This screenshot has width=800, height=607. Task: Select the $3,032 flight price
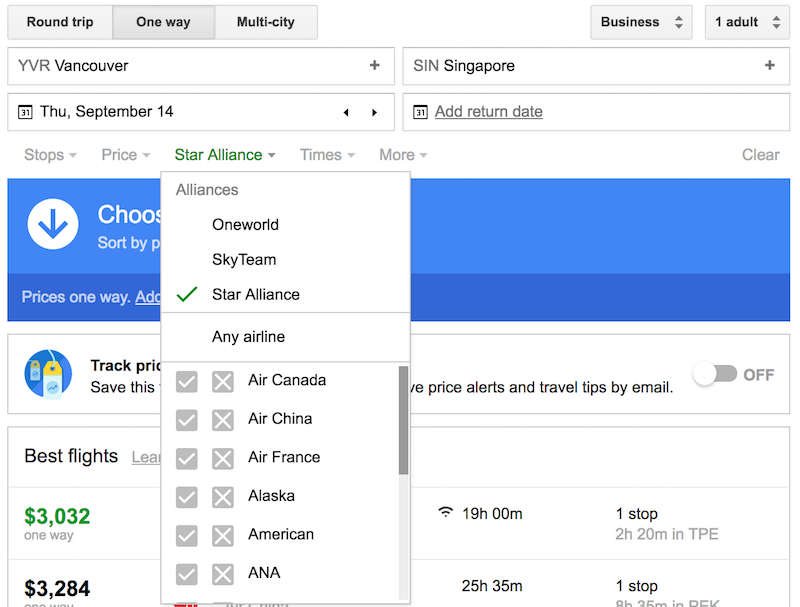pos(57,516)
